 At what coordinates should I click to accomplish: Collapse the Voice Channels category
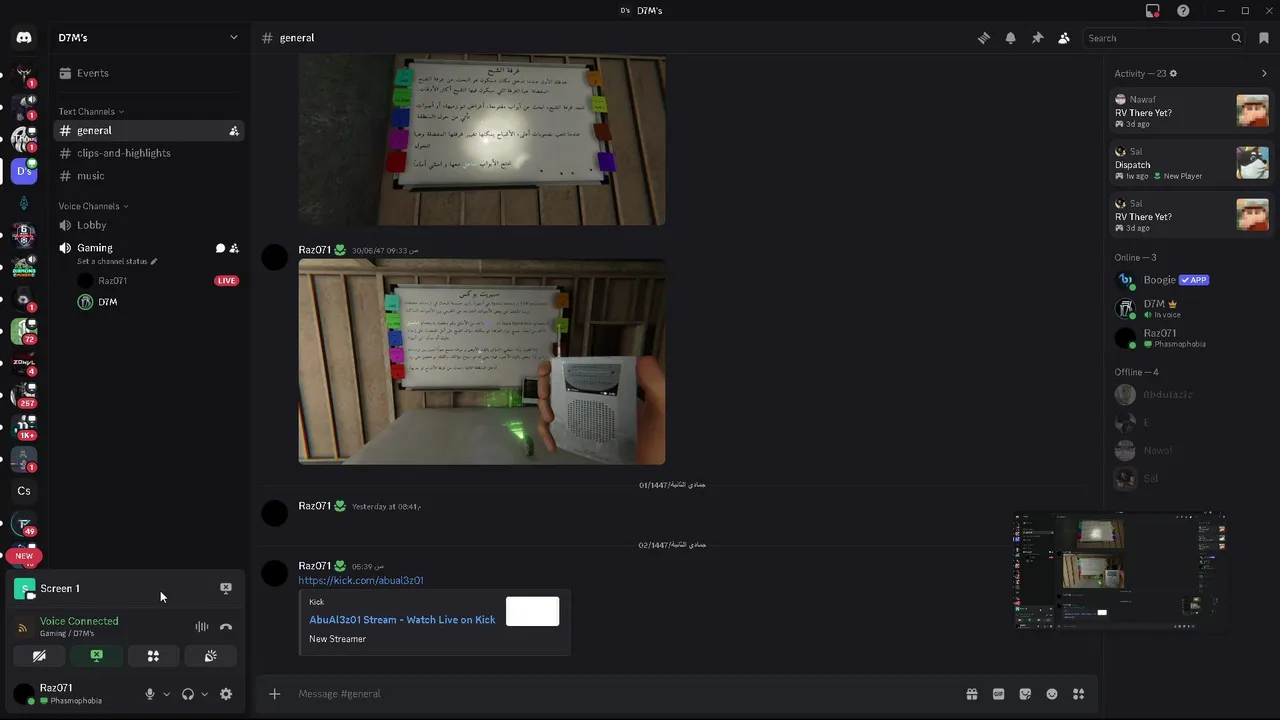[x=94, y=206]
